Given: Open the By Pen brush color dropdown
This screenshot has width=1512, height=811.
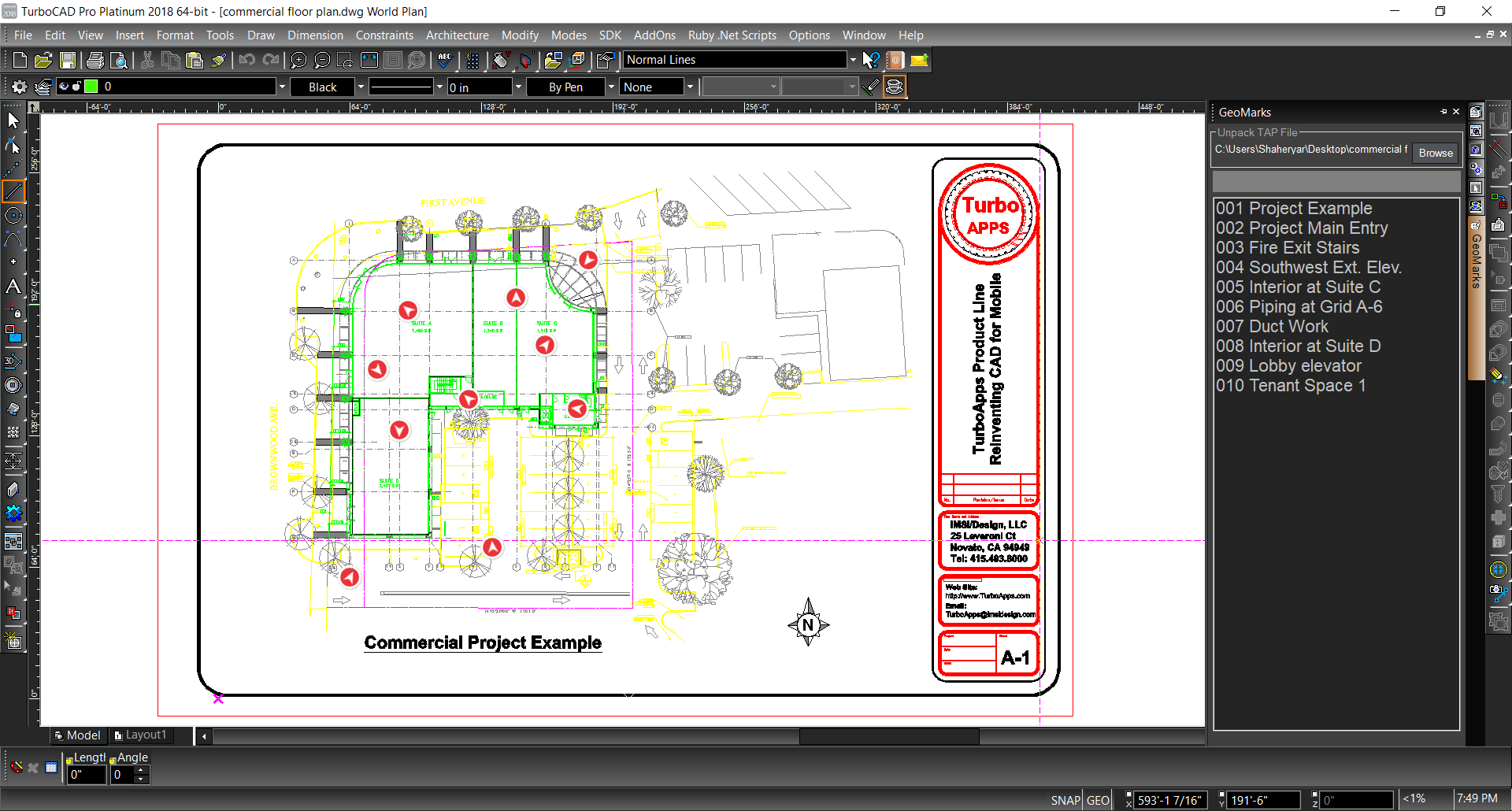Looking at the screenshot, I should click(x=610, y=87).
